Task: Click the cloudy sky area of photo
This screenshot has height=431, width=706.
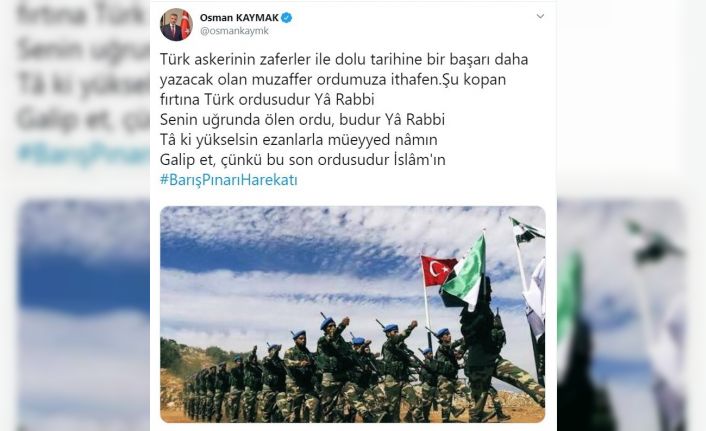Action: point(288,266)
